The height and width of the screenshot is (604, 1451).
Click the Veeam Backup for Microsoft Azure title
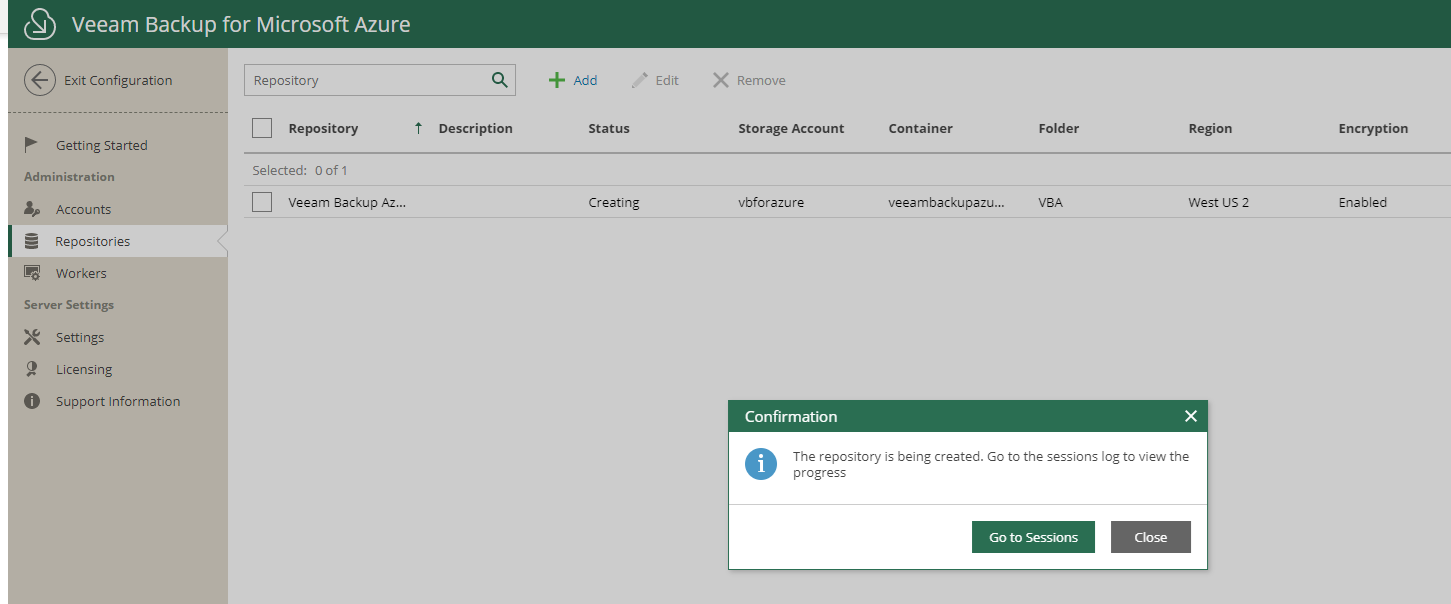click(x=241, y=24)
